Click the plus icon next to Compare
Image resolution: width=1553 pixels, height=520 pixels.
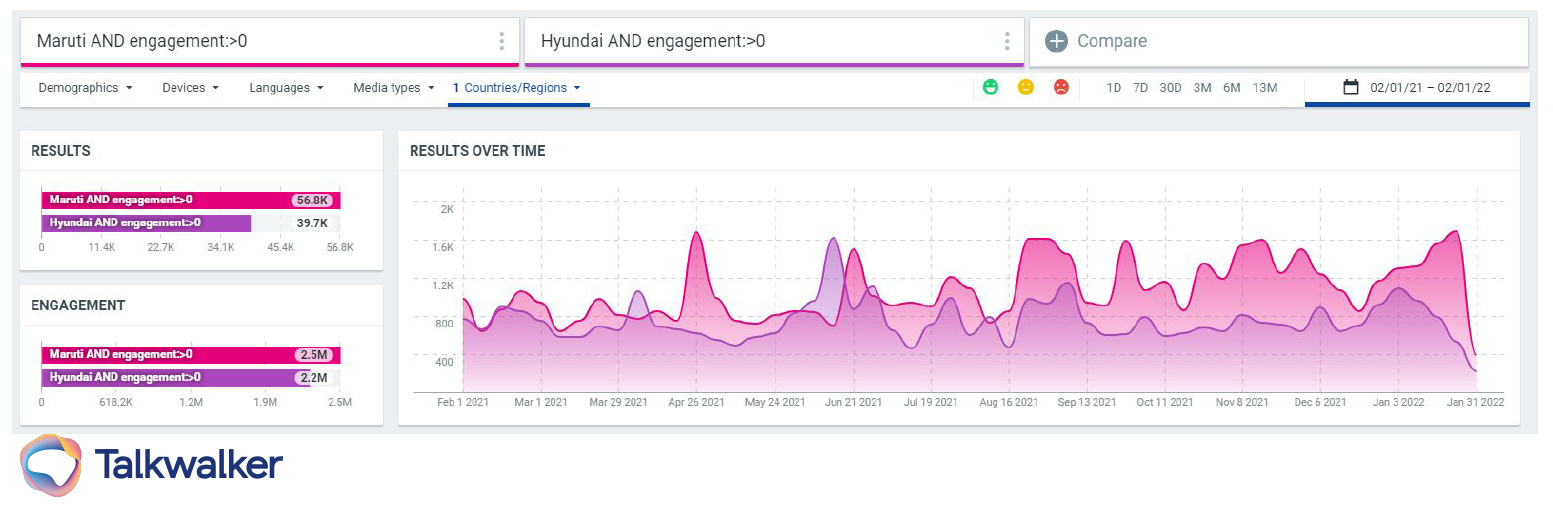pos(1056,41)
